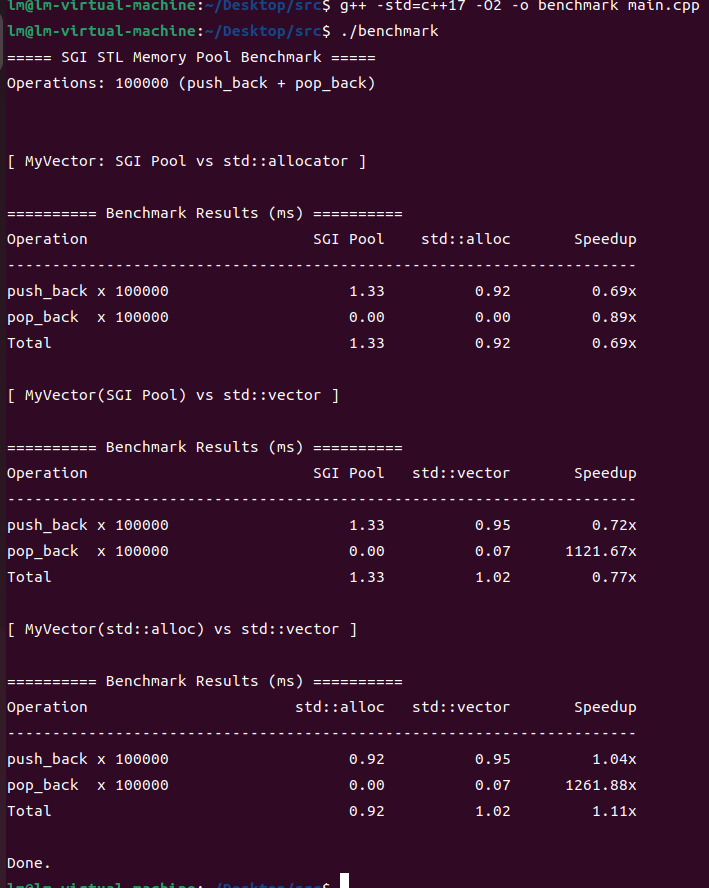Click the SGI Pool header in second table
Image resolution: width=709 pixels, height=888 pixels.
coord(349,473)
